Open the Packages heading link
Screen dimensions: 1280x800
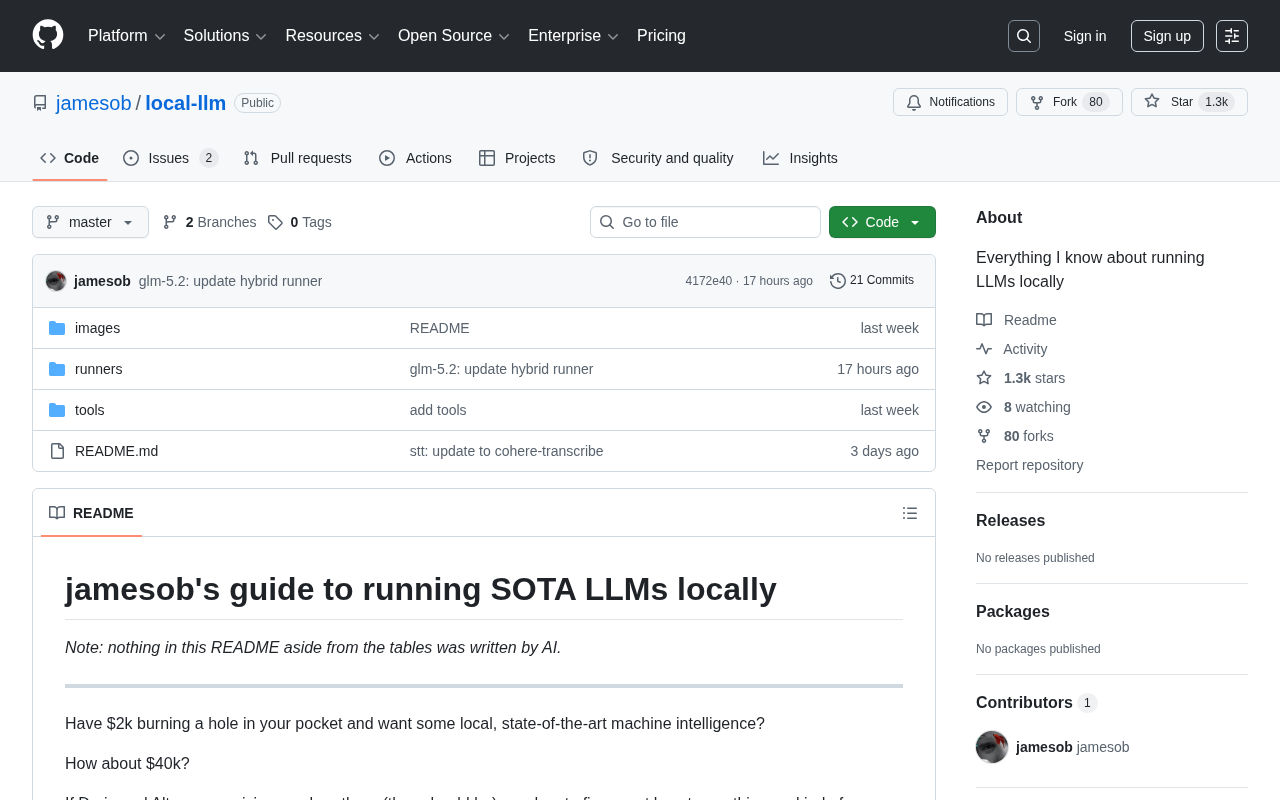(1013, 612)
